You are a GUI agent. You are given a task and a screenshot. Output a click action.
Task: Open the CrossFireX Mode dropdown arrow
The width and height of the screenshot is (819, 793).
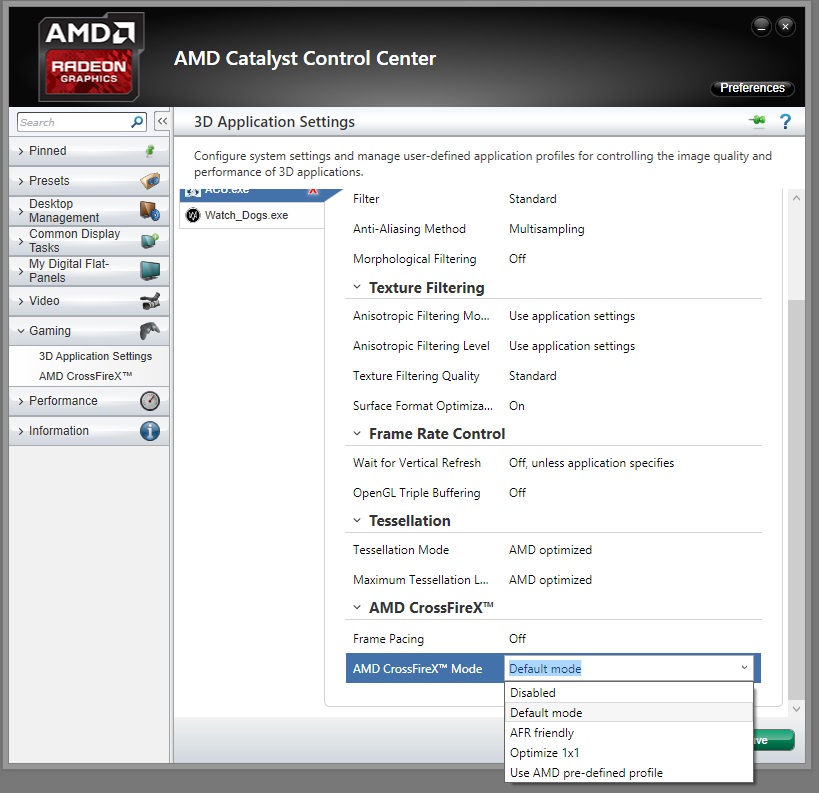(x=744, y=668)
